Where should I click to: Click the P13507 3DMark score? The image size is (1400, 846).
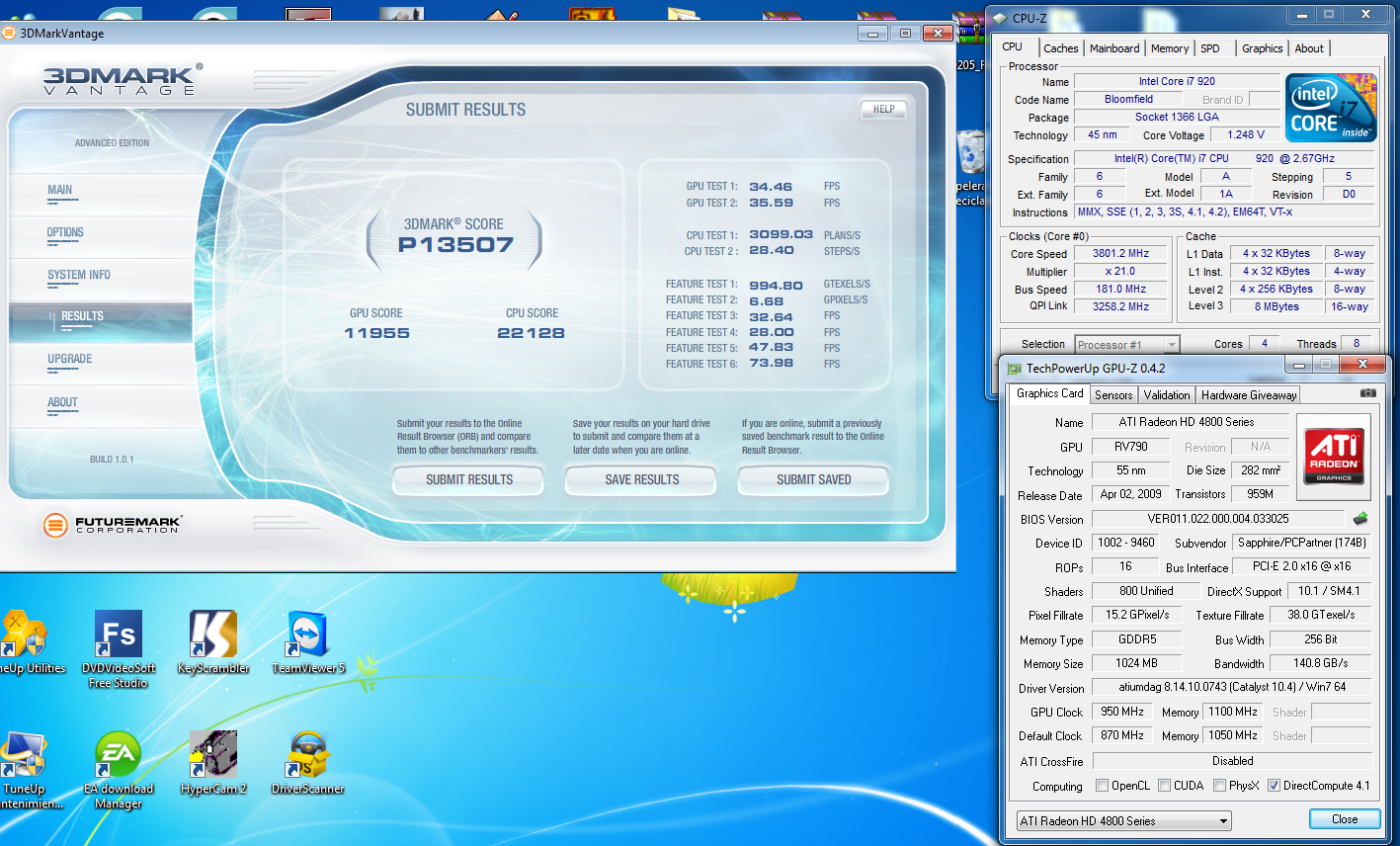click(455, 245)
